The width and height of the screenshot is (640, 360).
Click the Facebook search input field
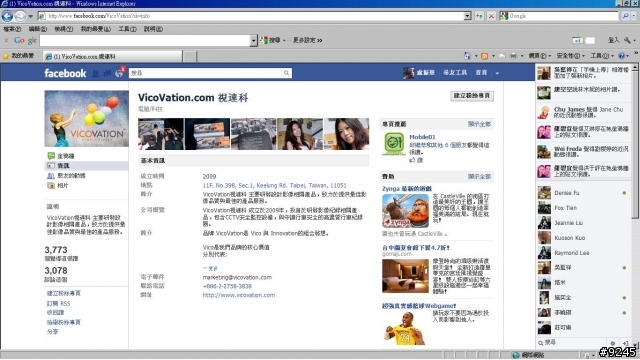(205, 73)
